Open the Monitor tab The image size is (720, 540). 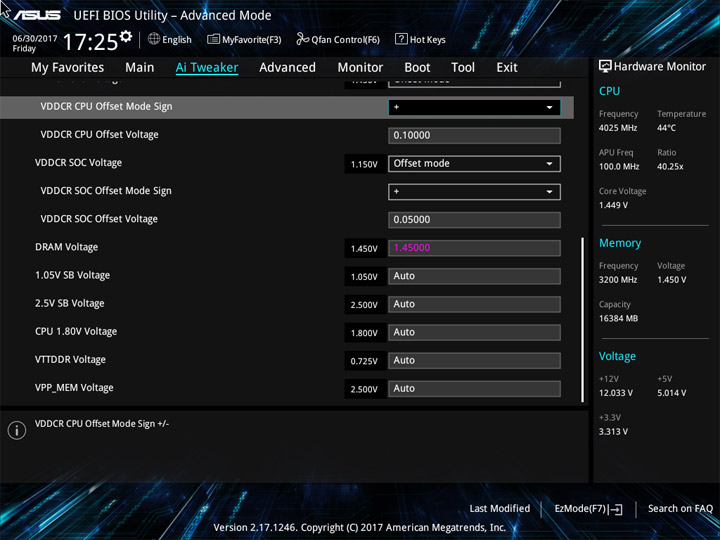[360, 68]
